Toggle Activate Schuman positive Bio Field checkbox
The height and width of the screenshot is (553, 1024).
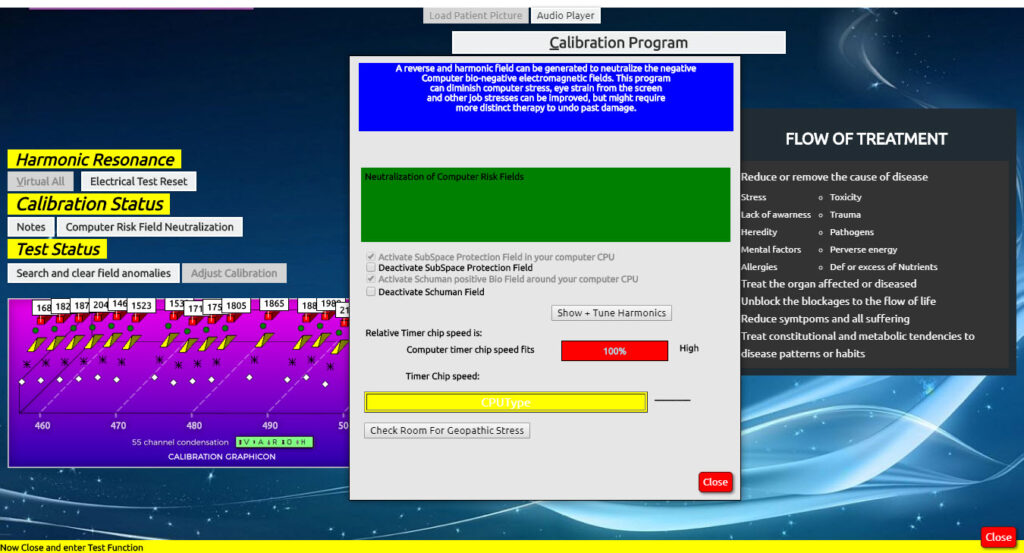[x=371, y=280]
